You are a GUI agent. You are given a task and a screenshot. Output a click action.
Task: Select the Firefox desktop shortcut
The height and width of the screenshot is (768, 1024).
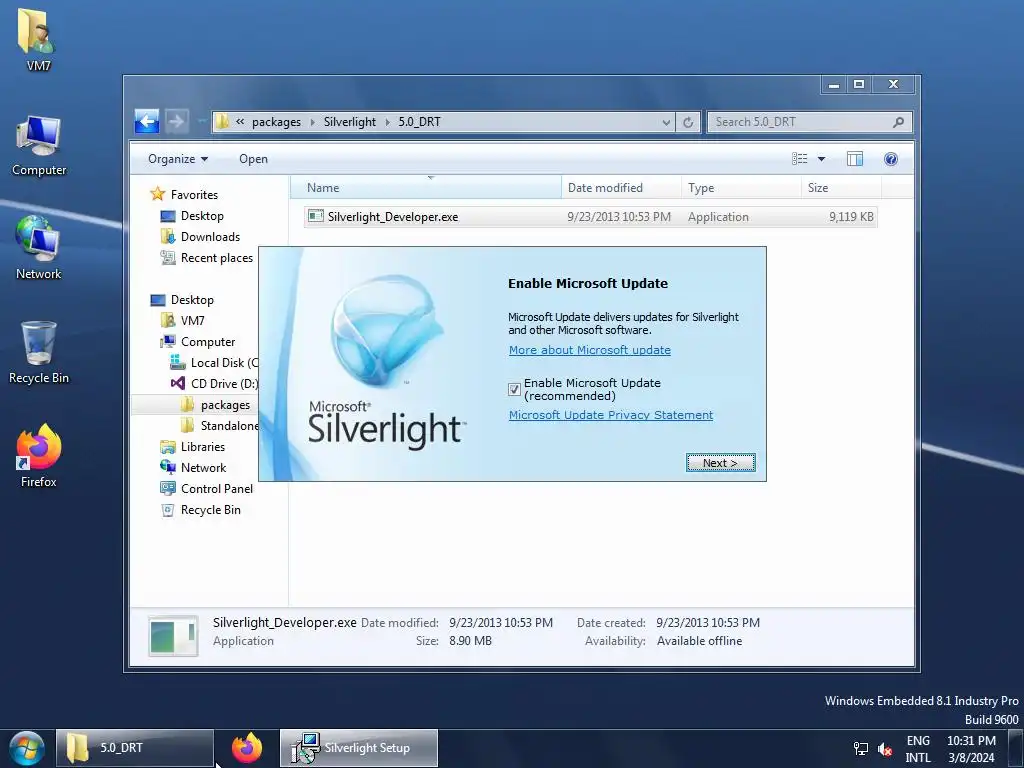(x=39, y=456)
